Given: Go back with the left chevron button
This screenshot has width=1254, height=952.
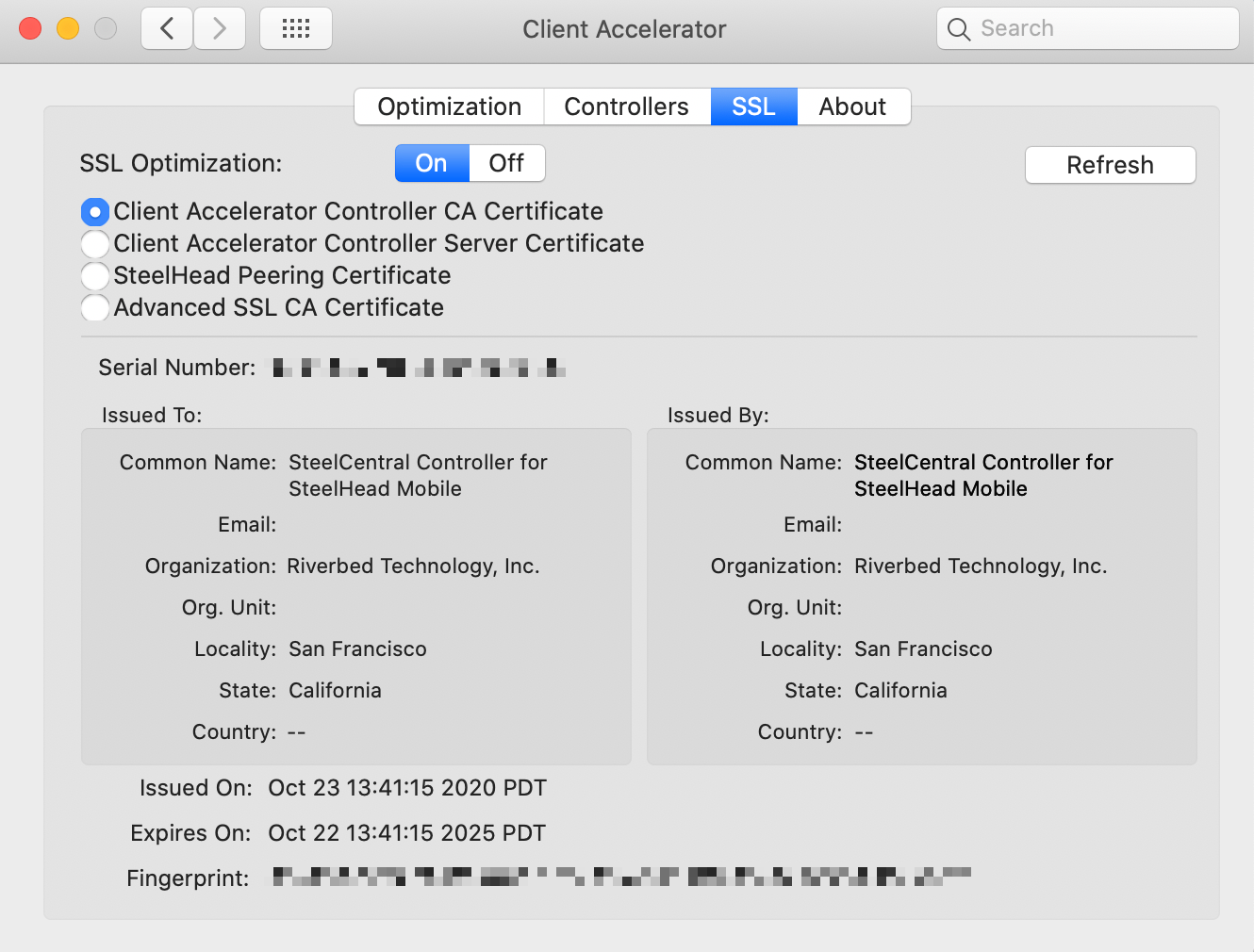Looking at the screenshot, I should pyautogui.click(x=167, y=28).
